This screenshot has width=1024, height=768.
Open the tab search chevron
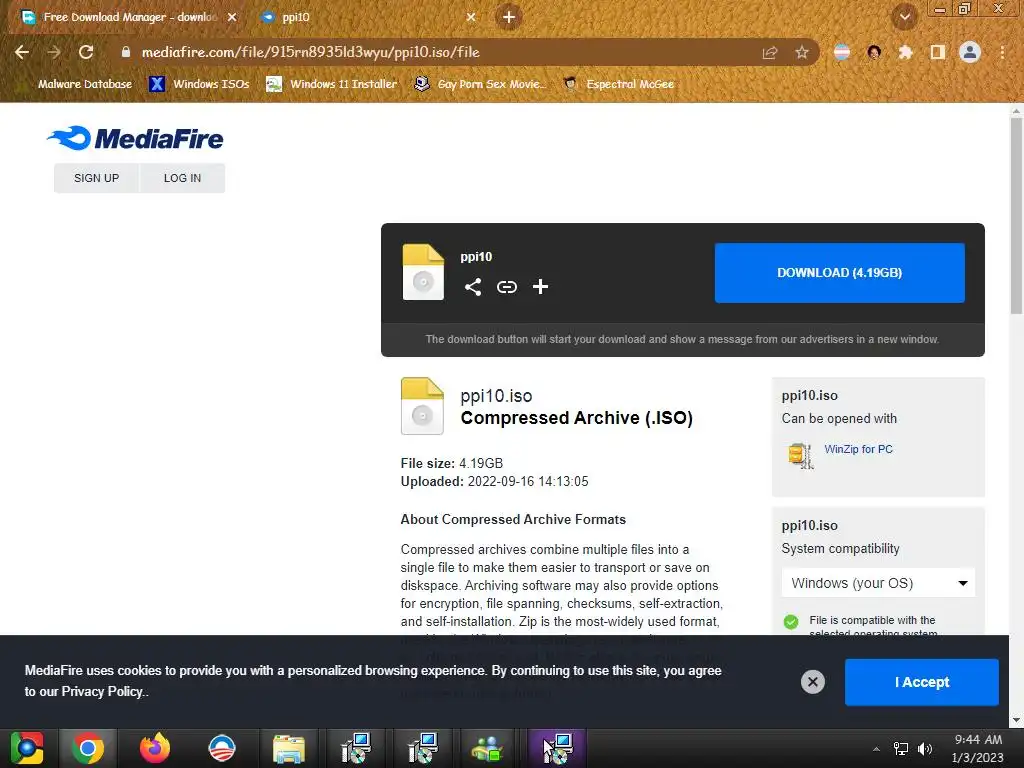coord(905,17)
